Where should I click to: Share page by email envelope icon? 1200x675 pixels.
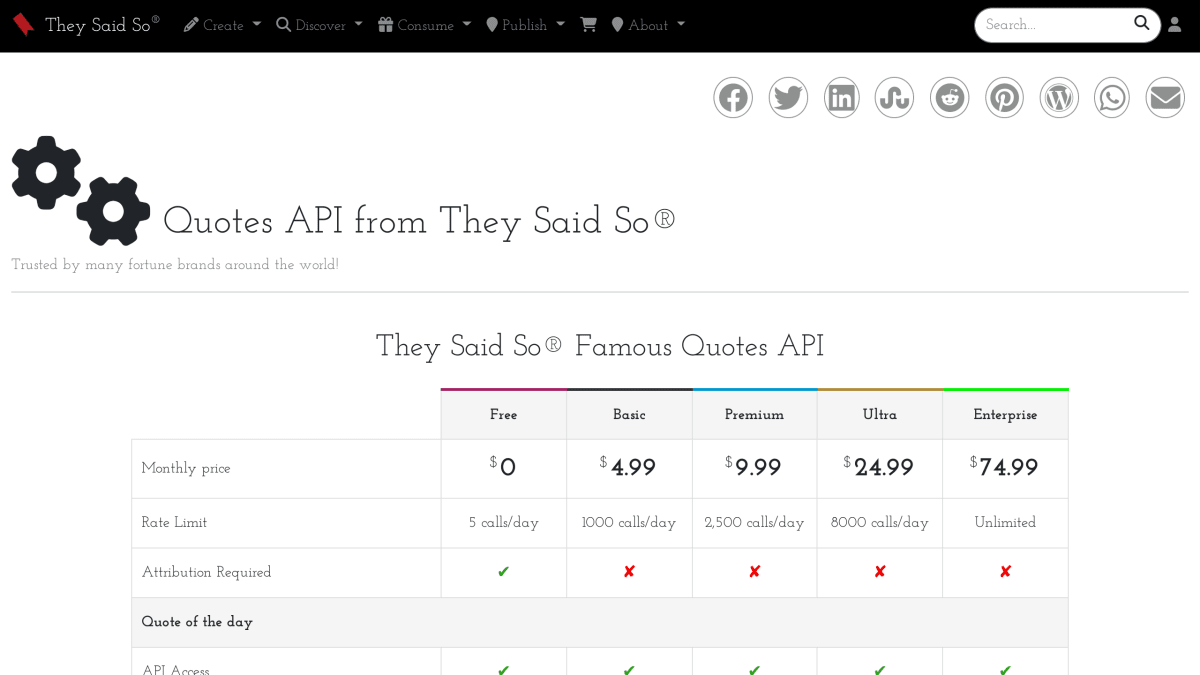click(1165, 98)
